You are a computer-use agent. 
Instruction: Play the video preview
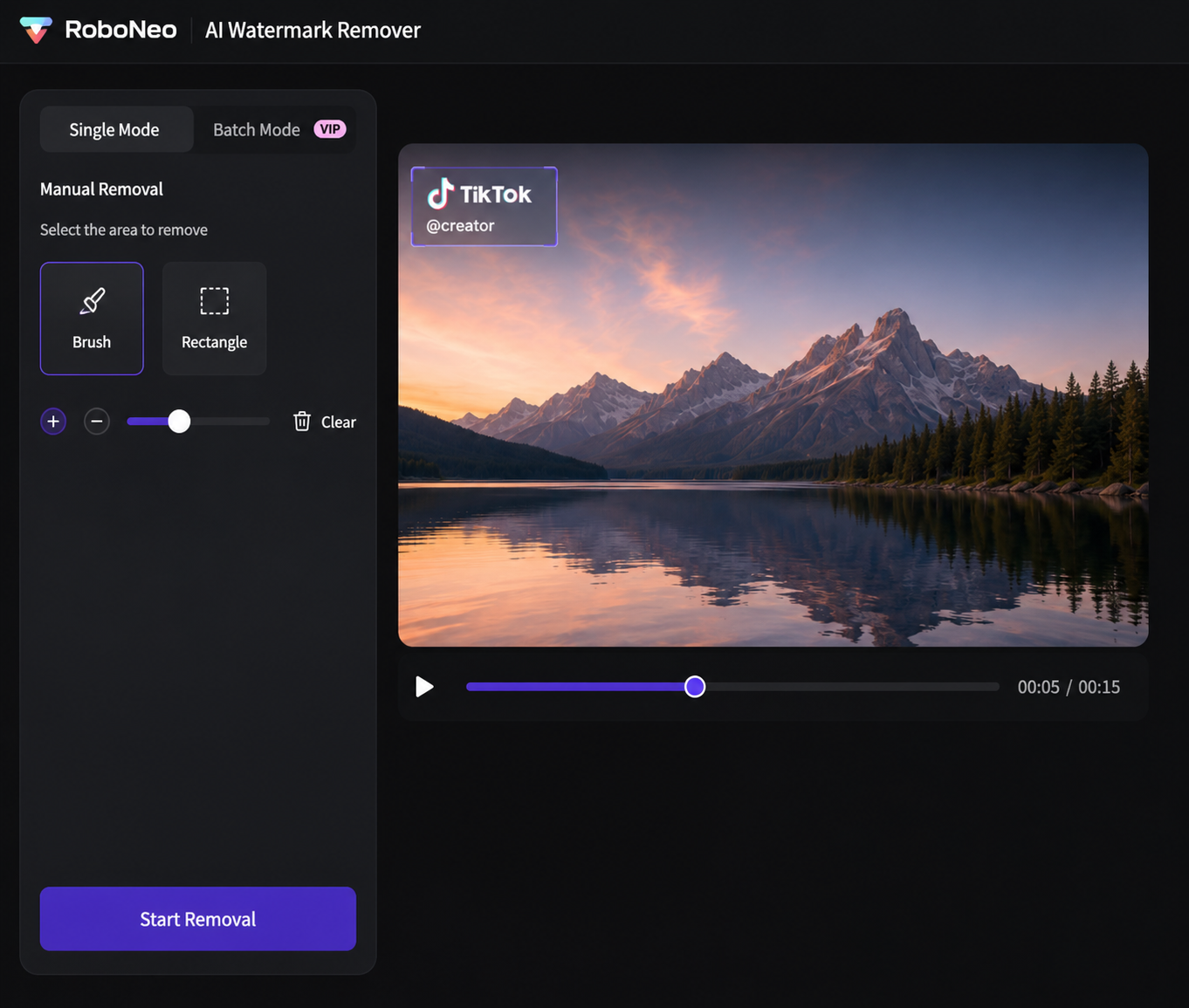click(x=424, y=687)
